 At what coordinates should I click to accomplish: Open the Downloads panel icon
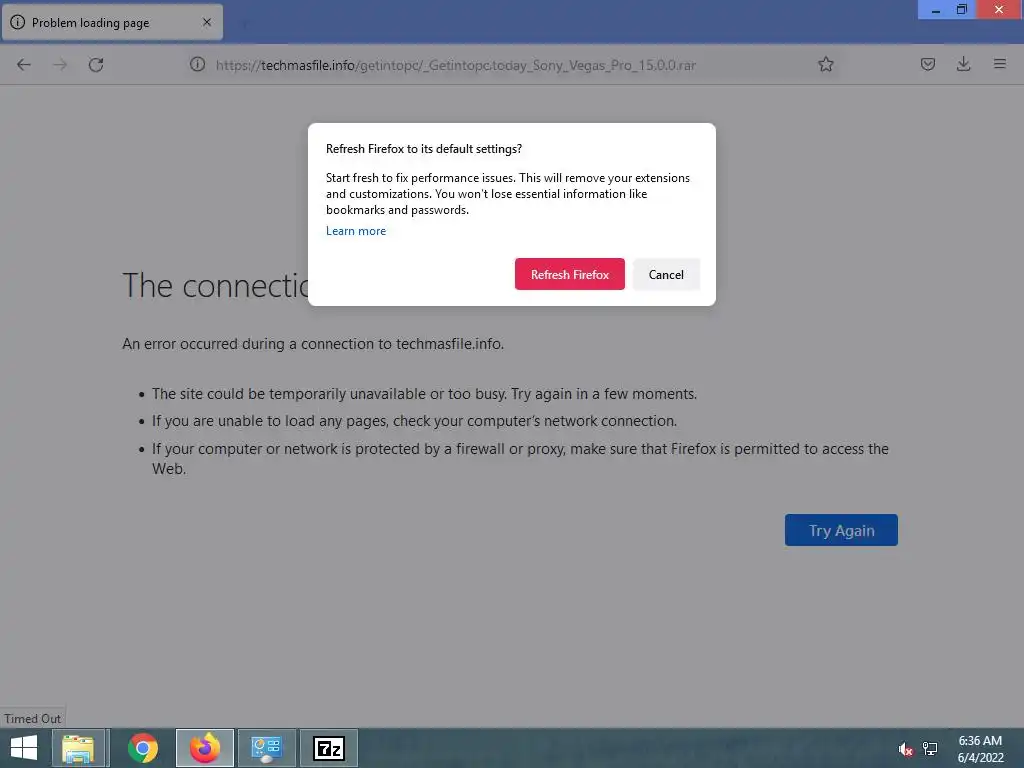click(963, 64)
